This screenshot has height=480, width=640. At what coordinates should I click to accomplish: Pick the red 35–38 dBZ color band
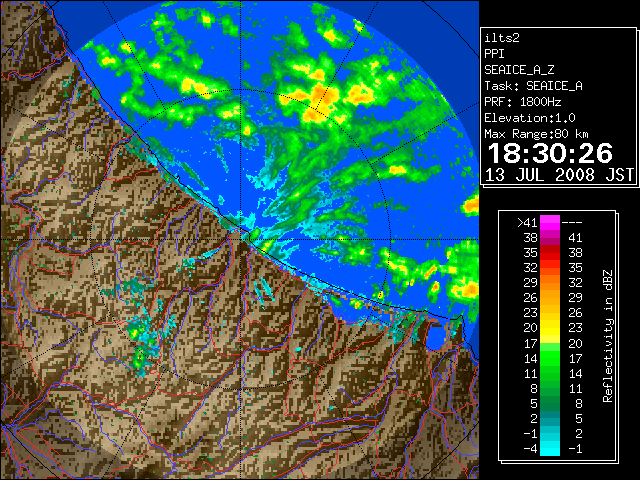click(550, 253)
